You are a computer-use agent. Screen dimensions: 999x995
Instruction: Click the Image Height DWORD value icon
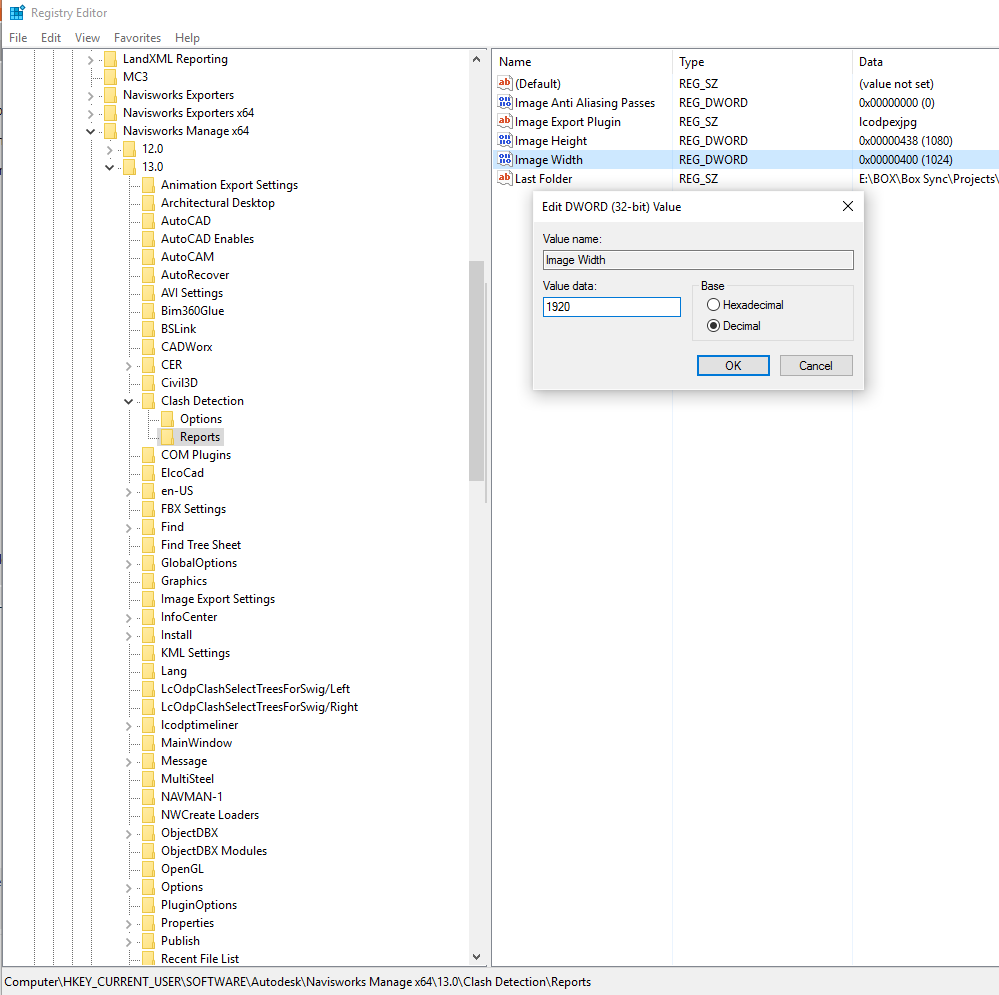[505, 140]
